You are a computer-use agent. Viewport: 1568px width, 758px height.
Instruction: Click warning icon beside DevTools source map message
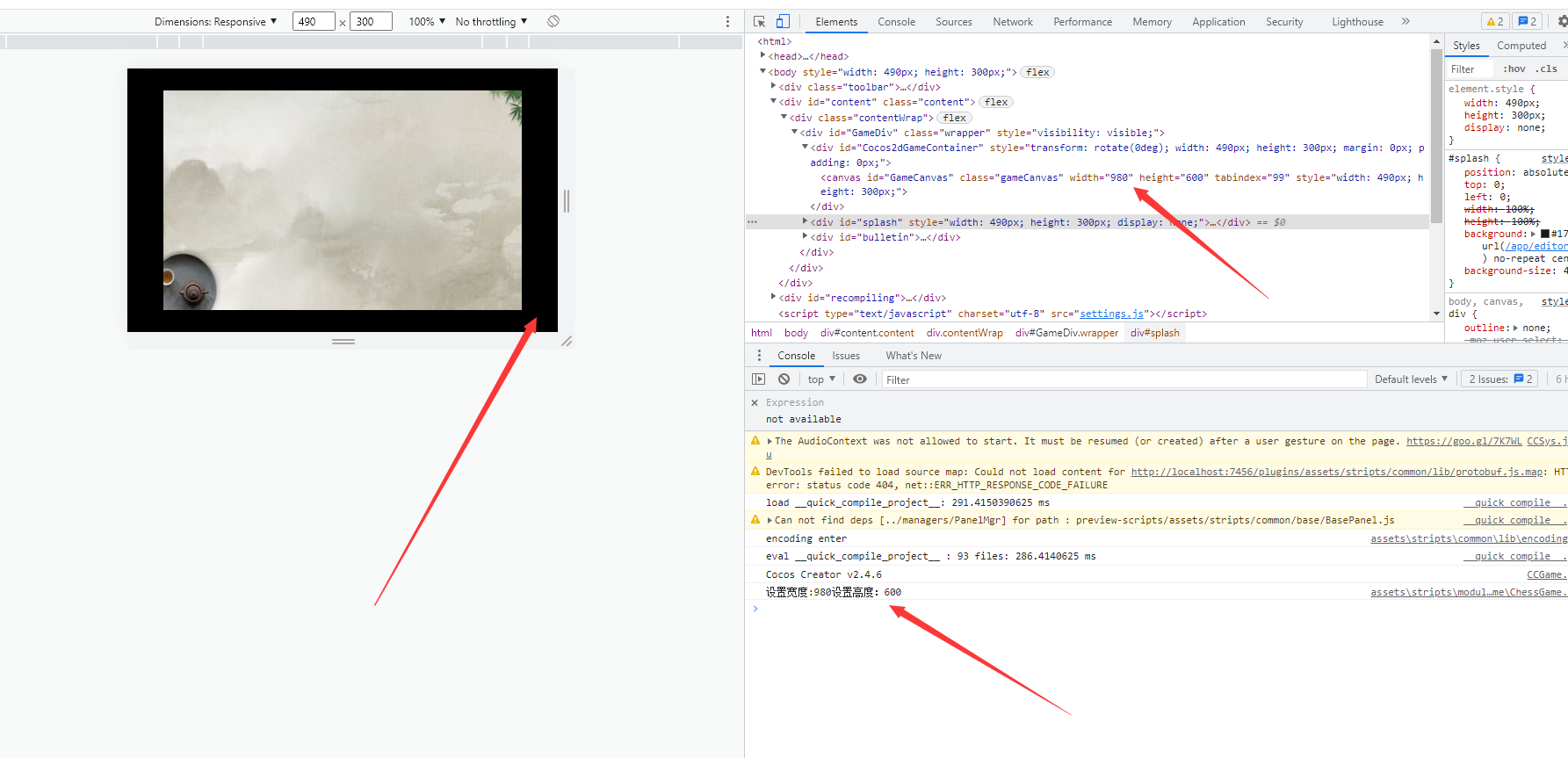click(755, 472)
